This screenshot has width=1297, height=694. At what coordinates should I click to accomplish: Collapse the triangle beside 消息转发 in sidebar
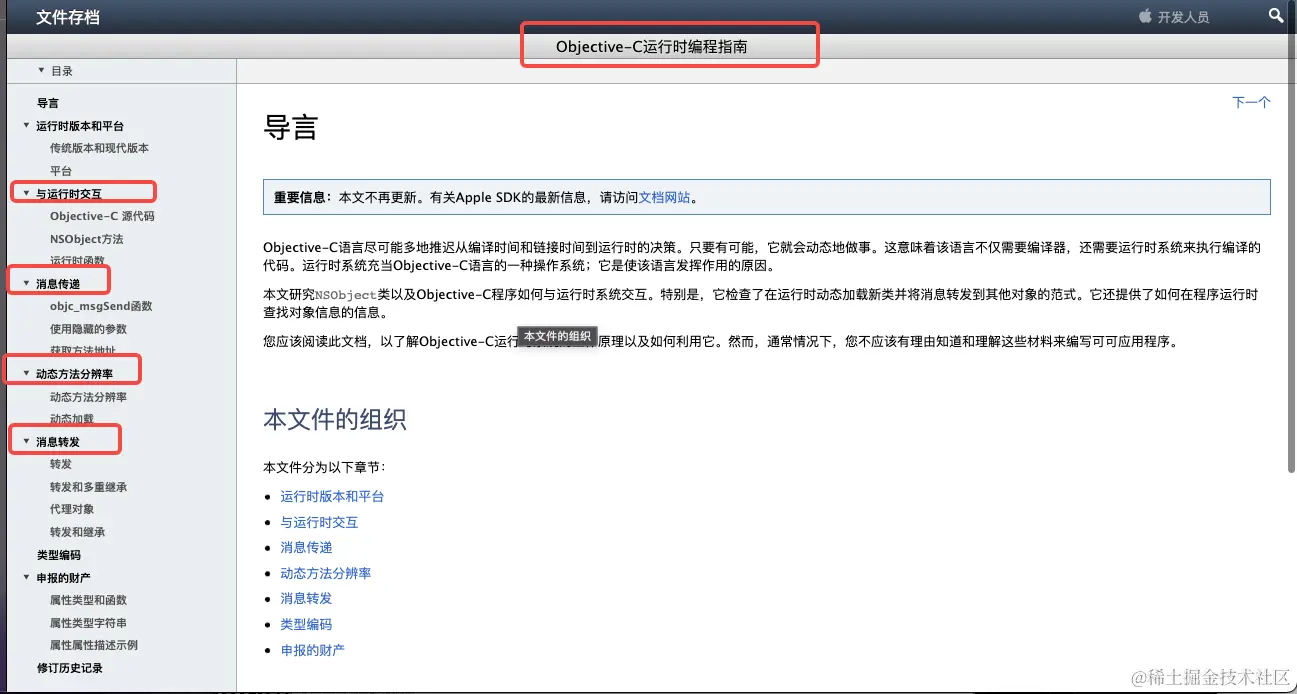tap(26, 442)
